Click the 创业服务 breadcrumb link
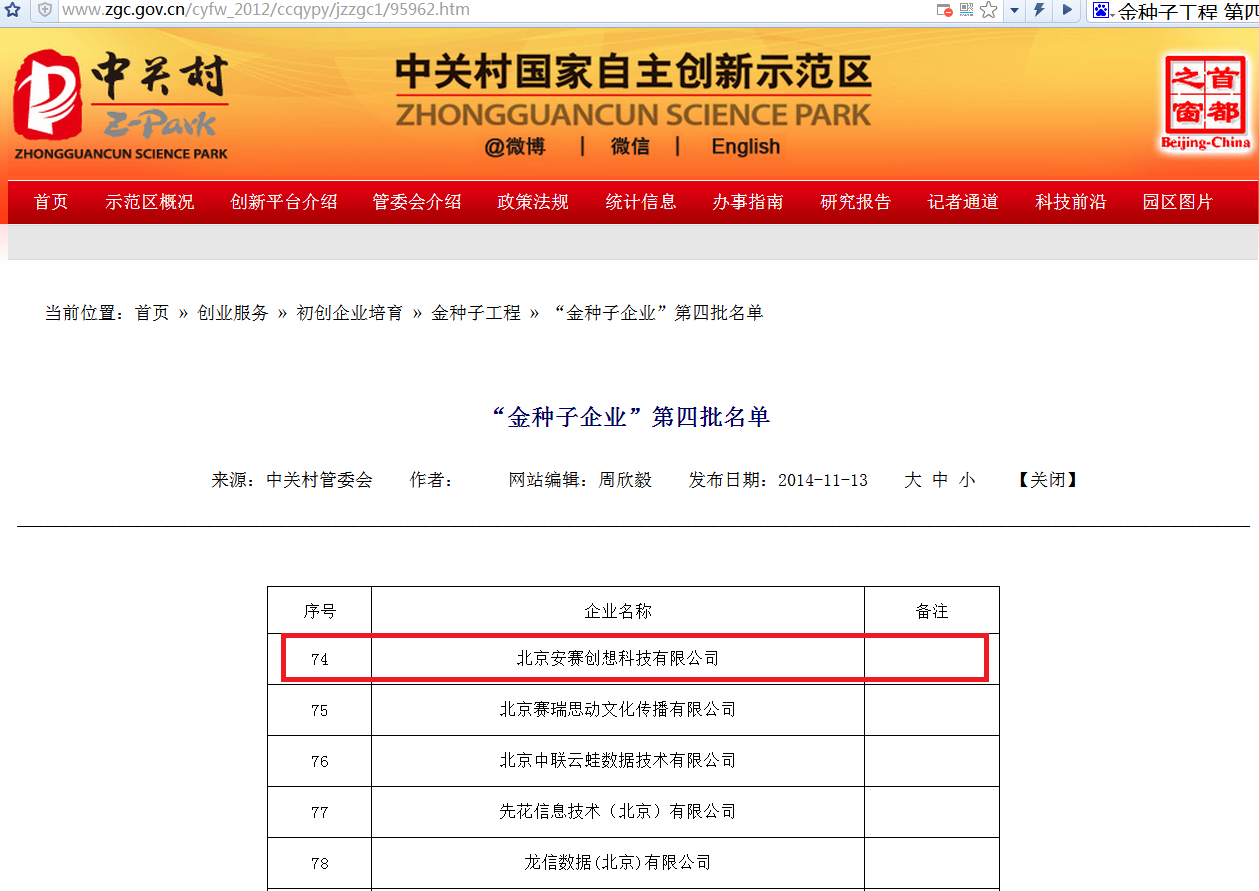This screenshot has width=1259, height=891. tap(233, 313)
